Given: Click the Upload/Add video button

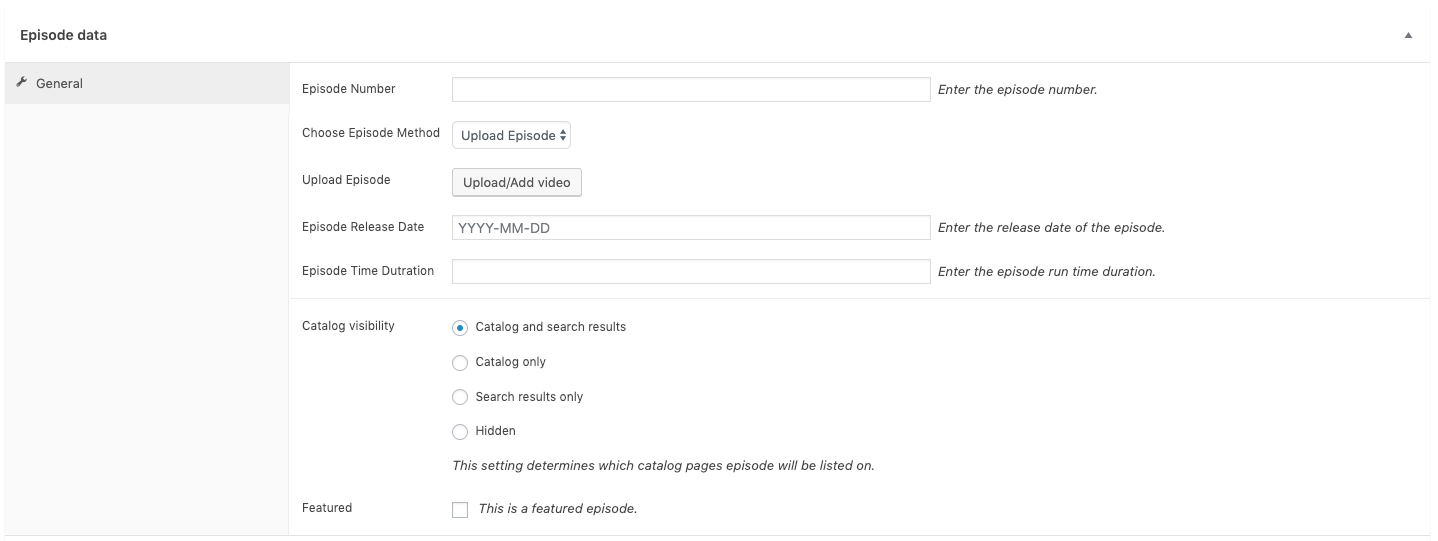Looking at the screenshot, I should coord(516,182).
